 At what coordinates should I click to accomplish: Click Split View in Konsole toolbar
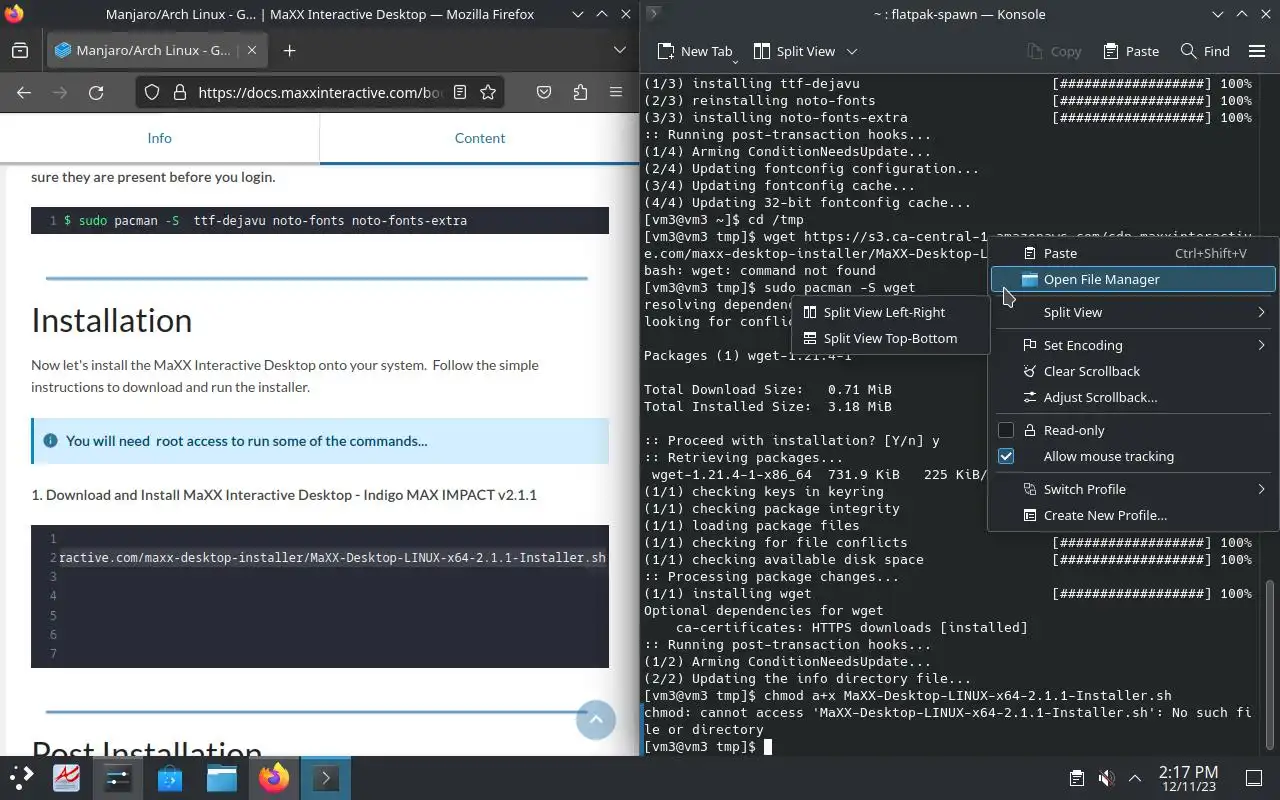click(x=794, y=51)
